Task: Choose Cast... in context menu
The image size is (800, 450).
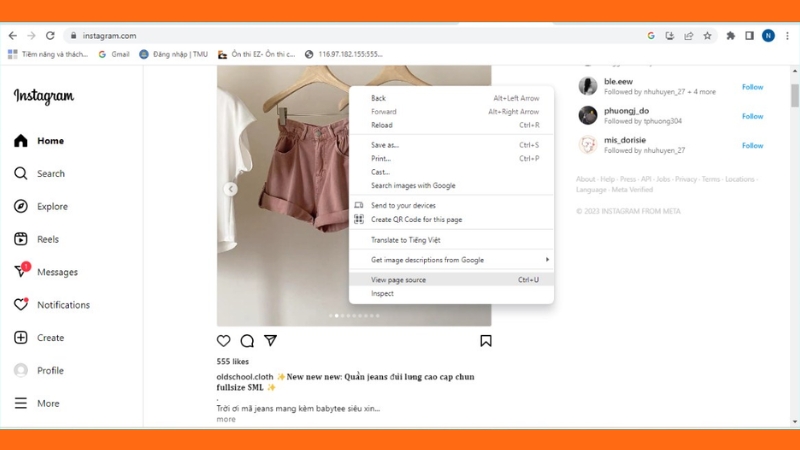Action: click(451, 172)
